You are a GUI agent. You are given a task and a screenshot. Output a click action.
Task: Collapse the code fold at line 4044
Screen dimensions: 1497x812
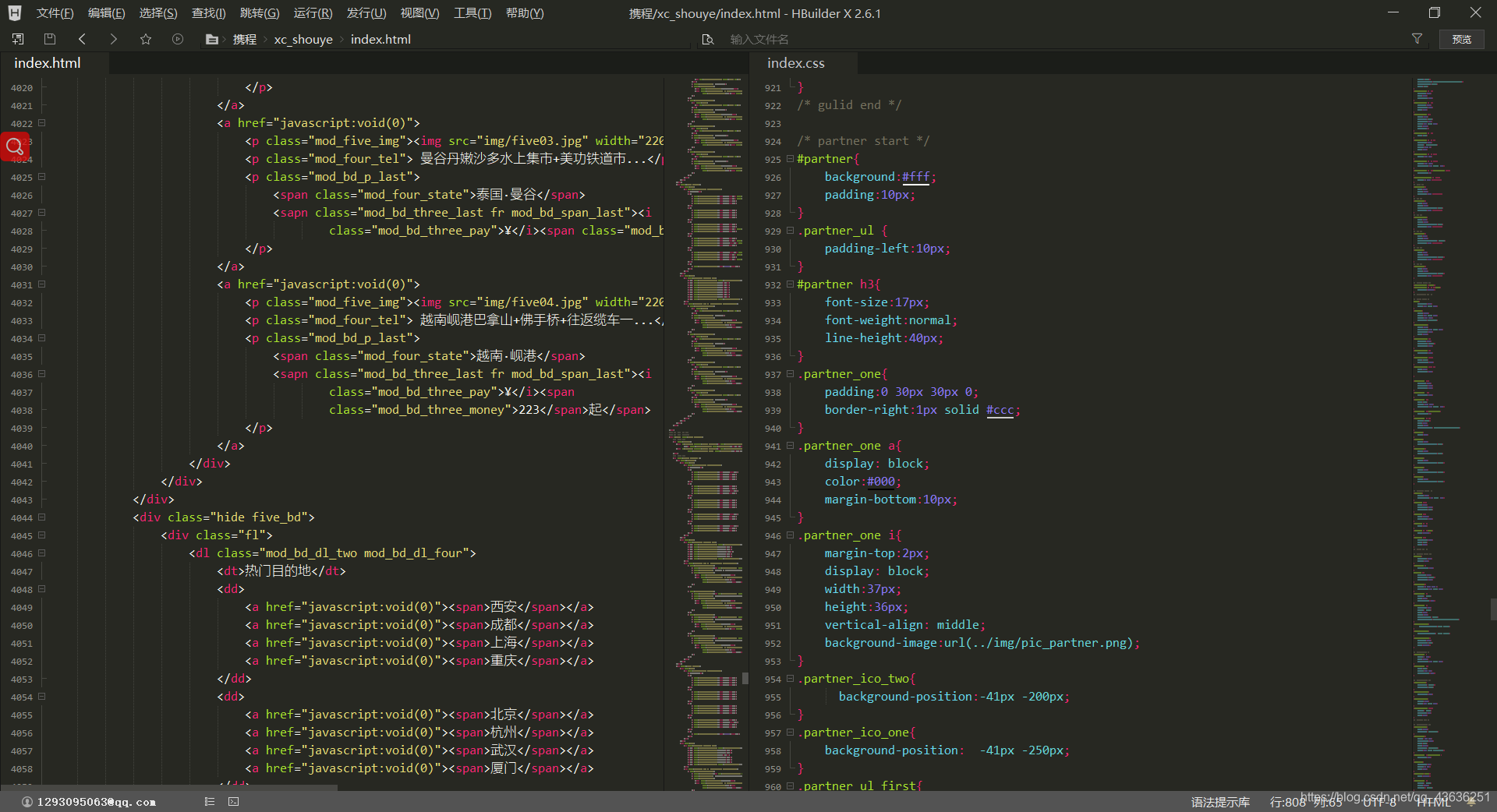pos(41,517)
